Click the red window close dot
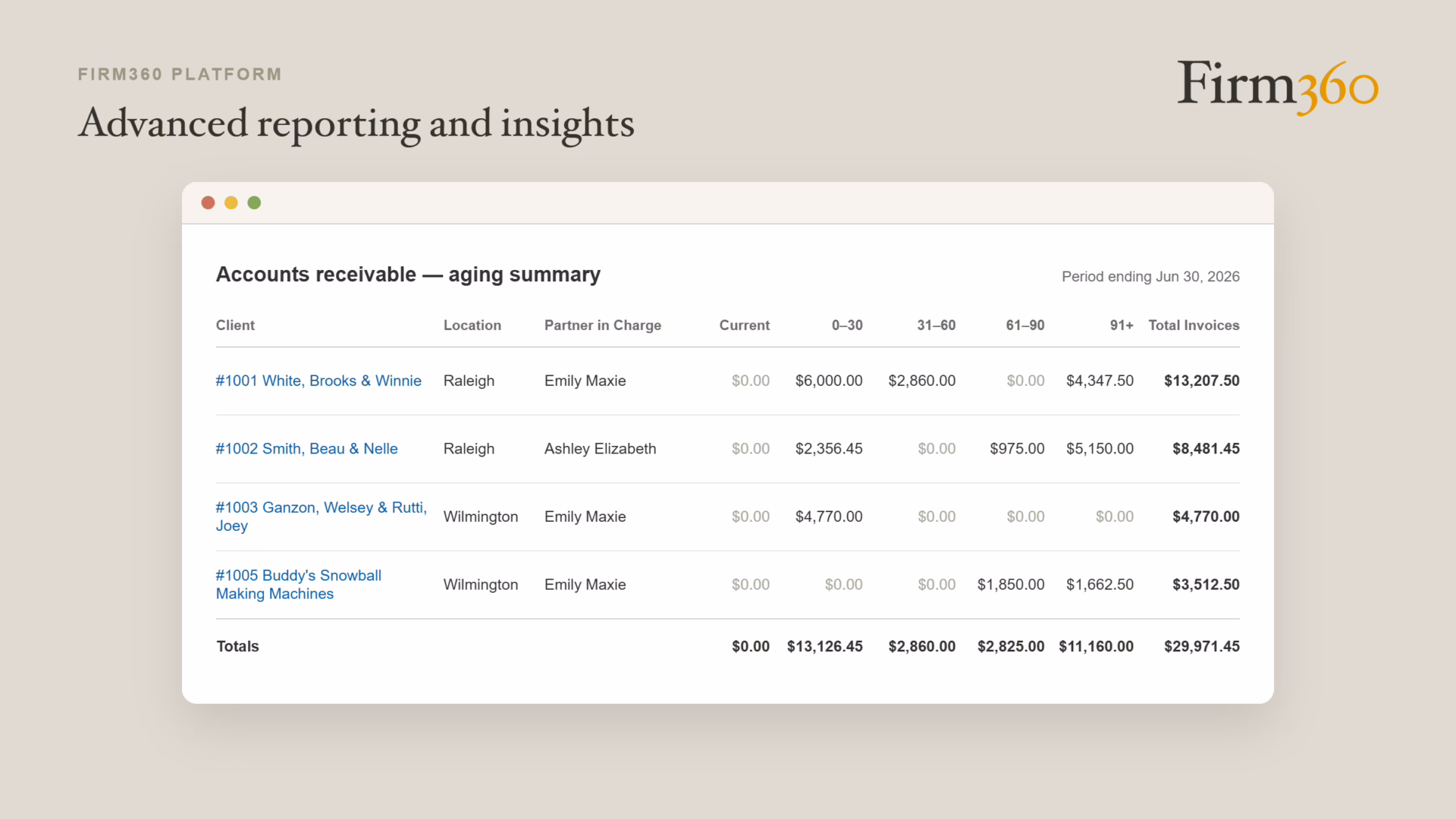Viewport: 1456px width, 819px height. point(208,202)
